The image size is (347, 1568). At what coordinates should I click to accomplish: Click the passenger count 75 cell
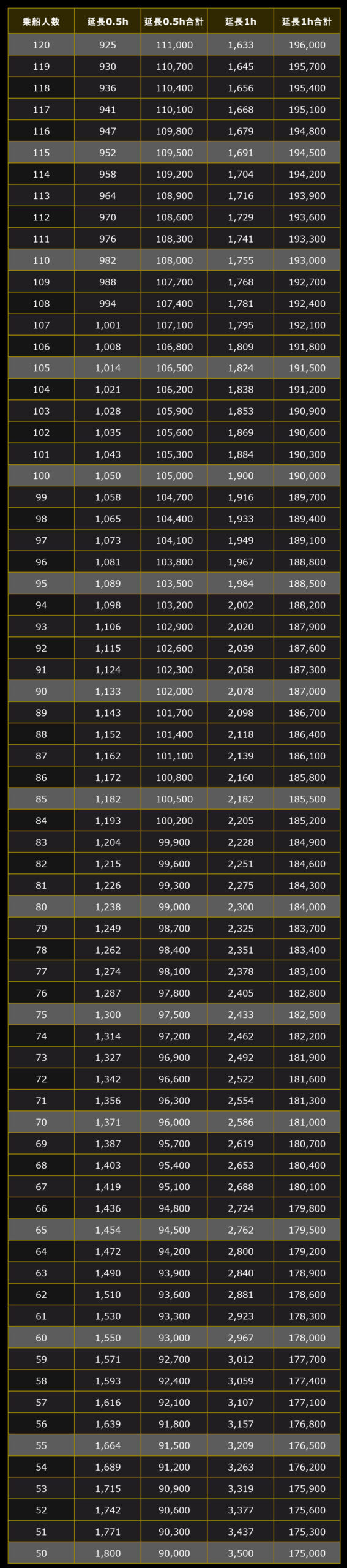[x=41, y=1014]
